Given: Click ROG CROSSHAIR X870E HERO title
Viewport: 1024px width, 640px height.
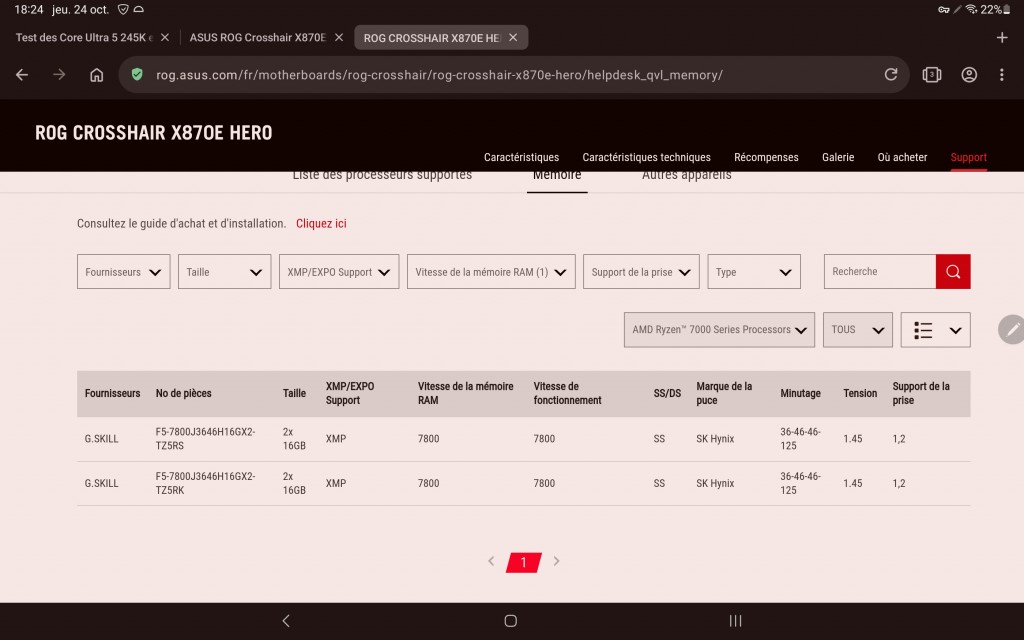Looking at the screenshot, I should (153, 133).
